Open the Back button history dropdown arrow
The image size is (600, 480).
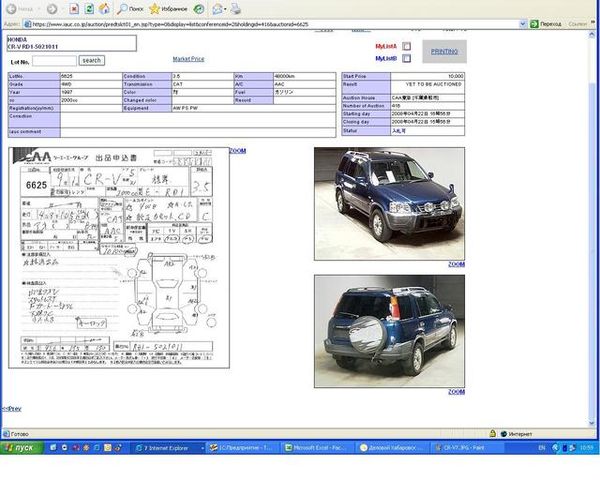[39, 9]
